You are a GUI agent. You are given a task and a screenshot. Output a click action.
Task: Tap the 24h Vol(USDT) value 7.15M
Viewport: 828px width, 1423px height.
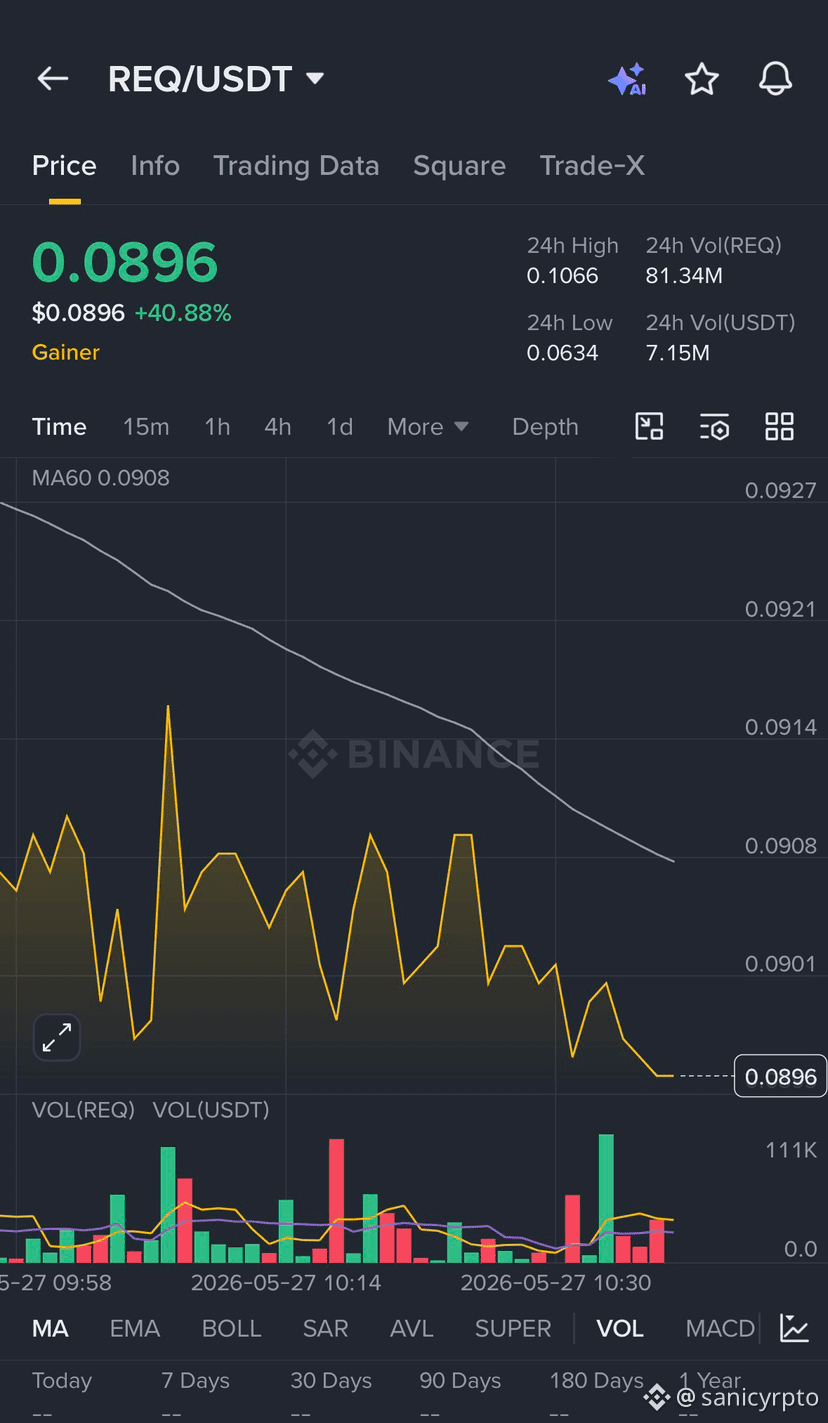678,353
